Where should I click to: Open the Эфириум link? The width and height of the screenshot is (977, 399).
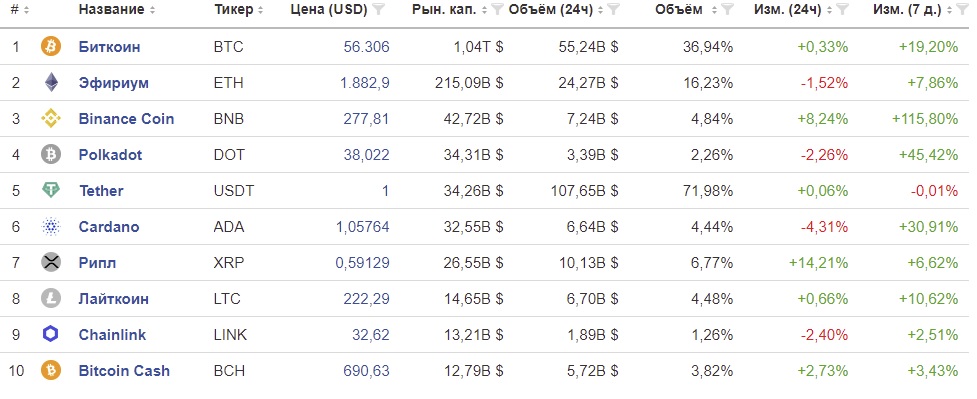click(113, 83)
